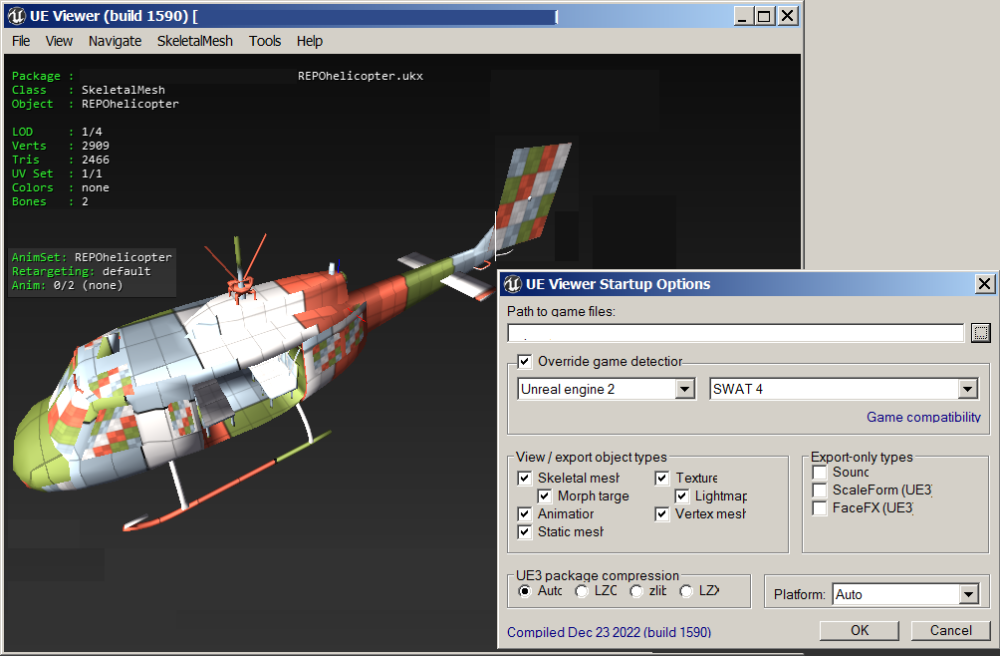Enable the Sound export checkbox
Screen dimensions: 1000x656
pos(820,472)
